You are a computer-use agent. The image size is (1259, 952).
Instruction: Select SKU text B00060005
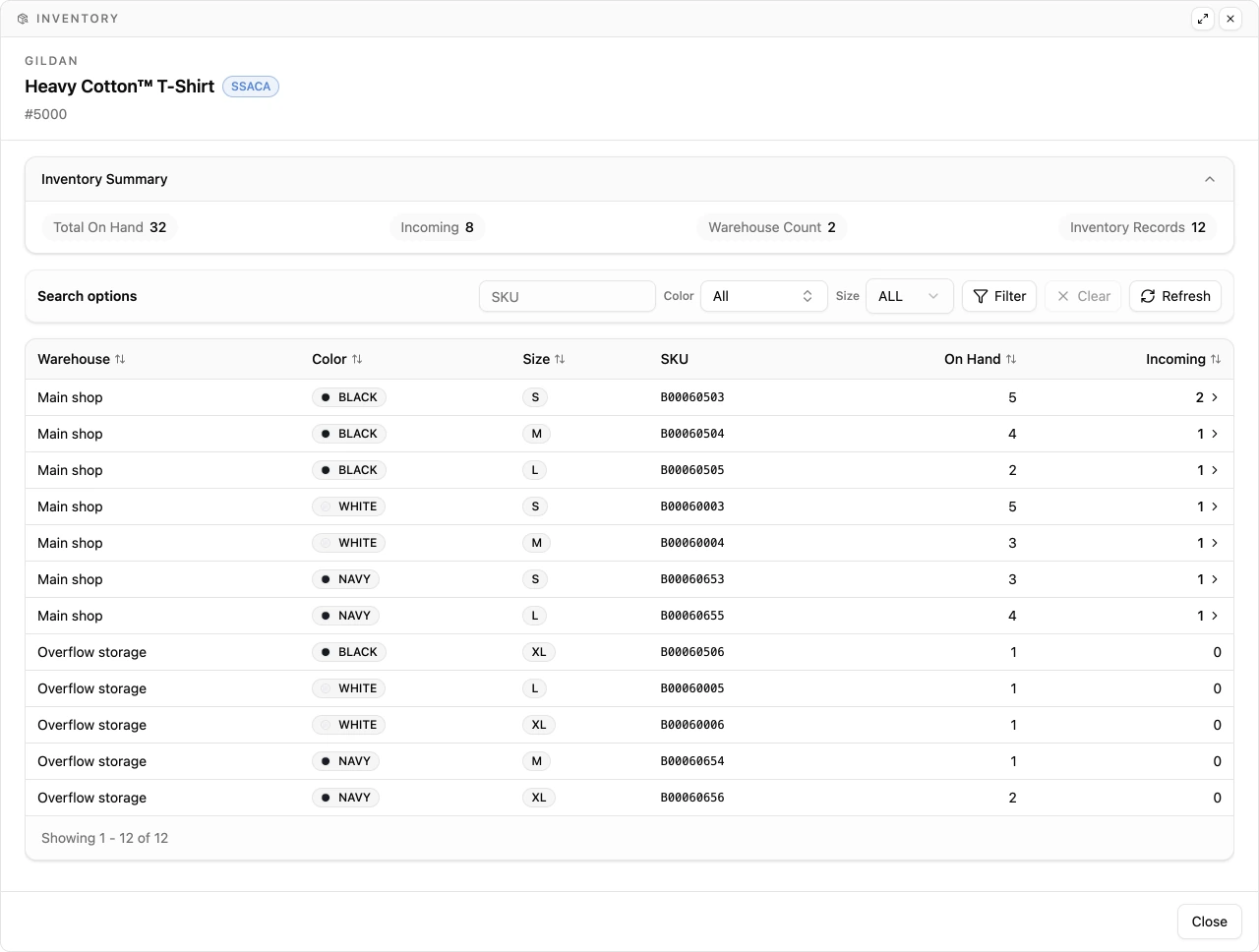coord(692,688)
